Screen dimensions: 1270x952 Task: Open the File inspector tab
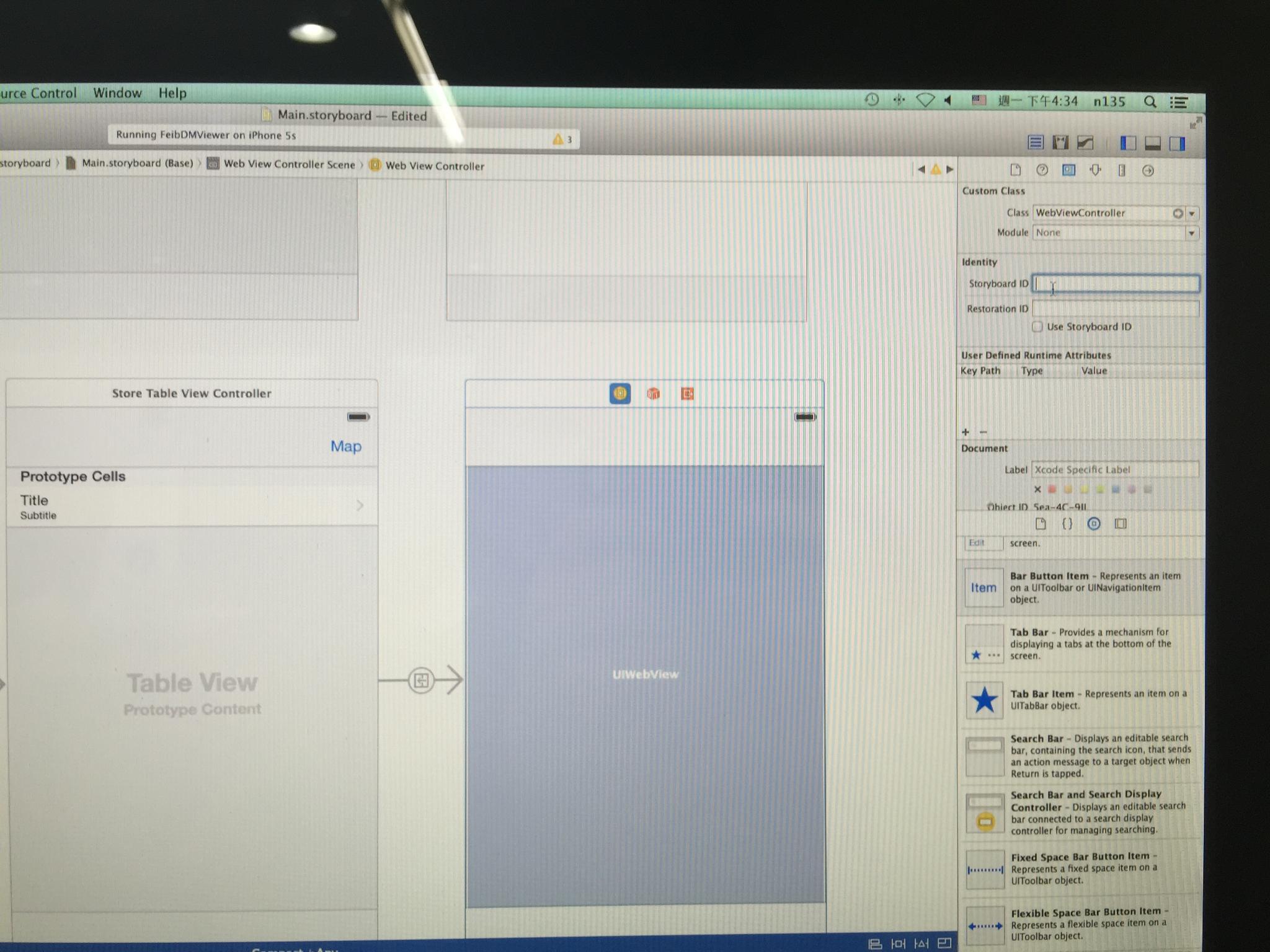[x=1015, y=170]
